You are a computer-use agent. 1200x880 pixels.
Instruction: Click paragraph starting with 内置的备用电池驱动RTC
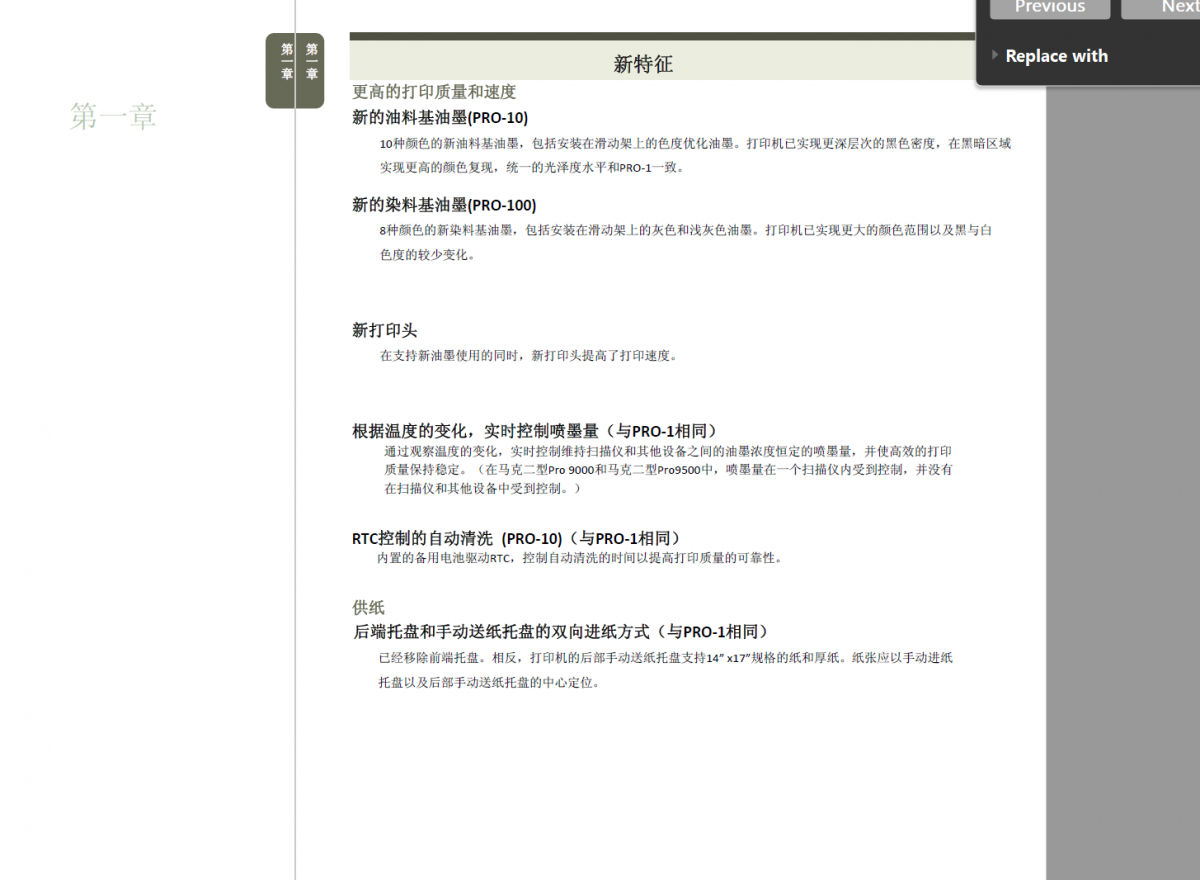pyautogui.click(x=579, y=558)
